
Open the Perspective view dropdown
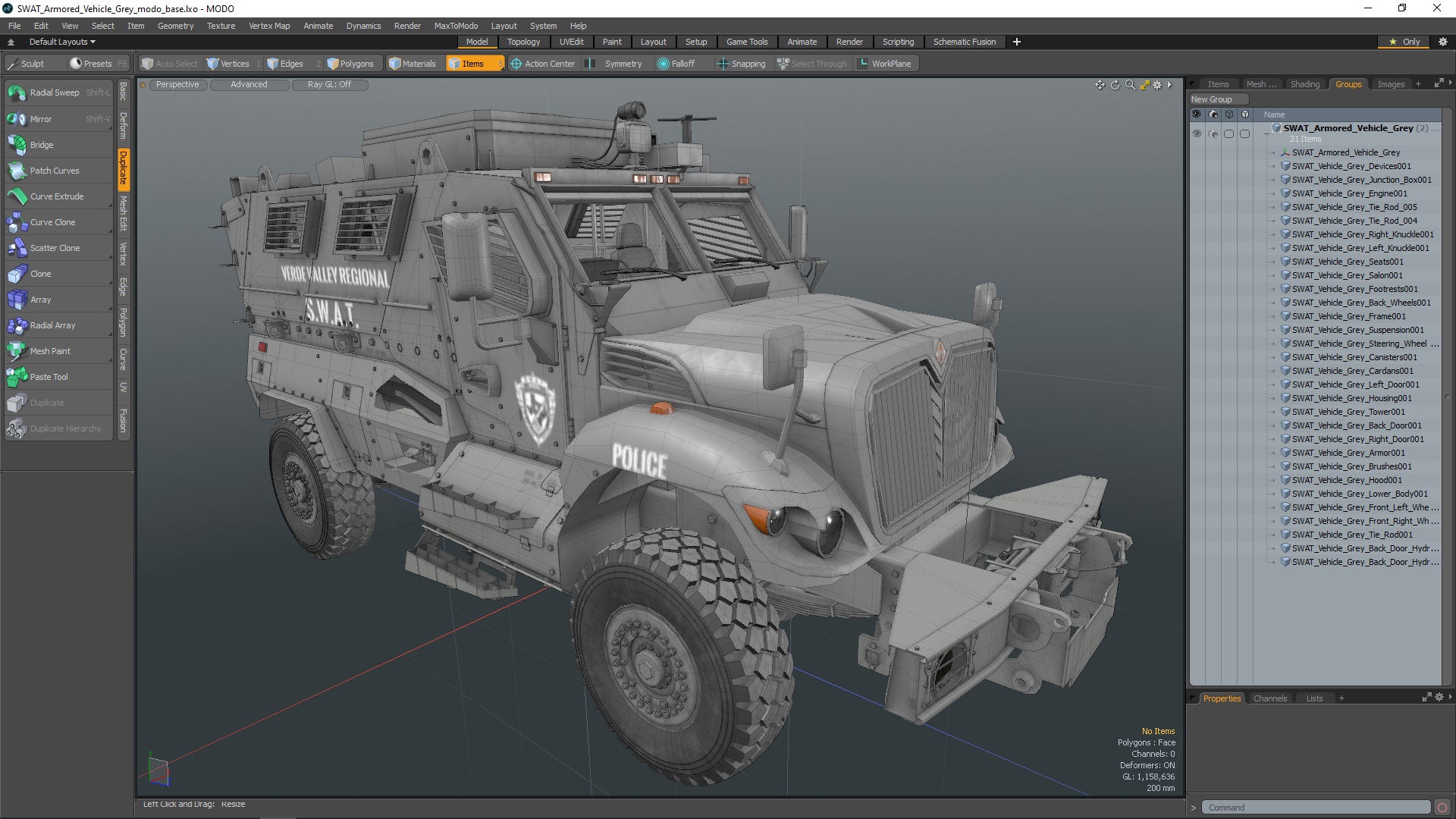[177, 85]
